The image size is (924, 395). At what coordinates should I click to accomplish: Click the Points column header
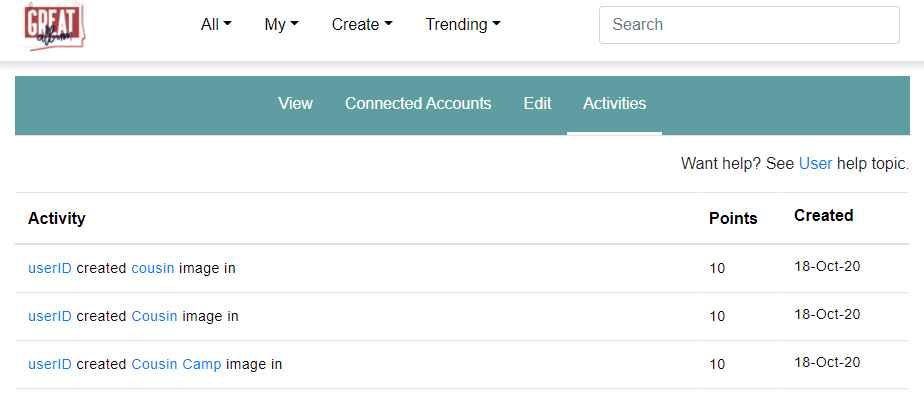tap(733, 218)
